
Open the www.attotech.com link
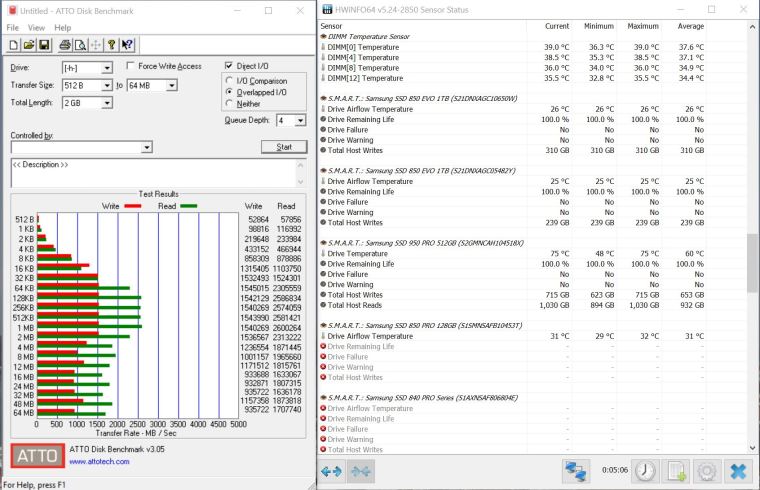coord(99,461)
